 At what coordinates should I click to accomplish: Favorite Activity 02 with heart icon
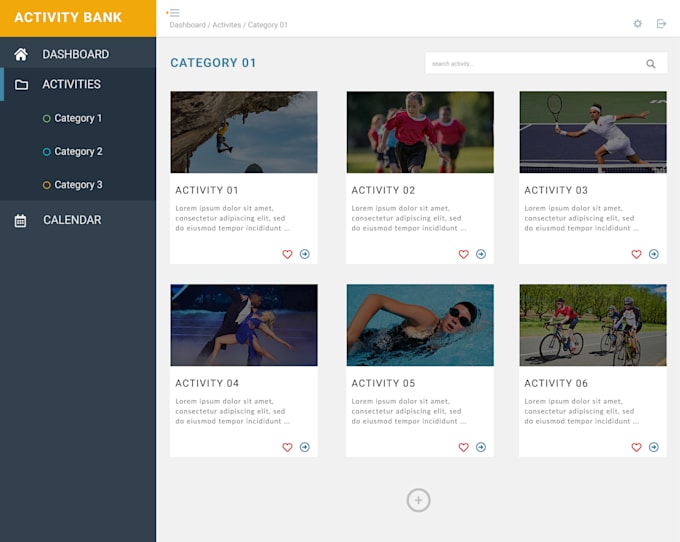(464, 254)
